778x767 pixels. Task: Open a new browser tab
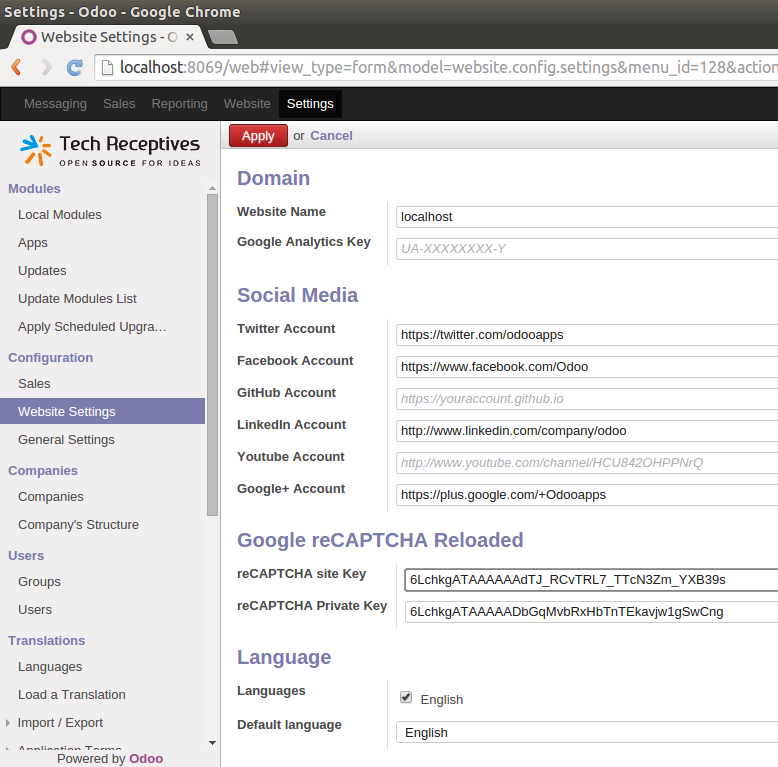[222, 37]
